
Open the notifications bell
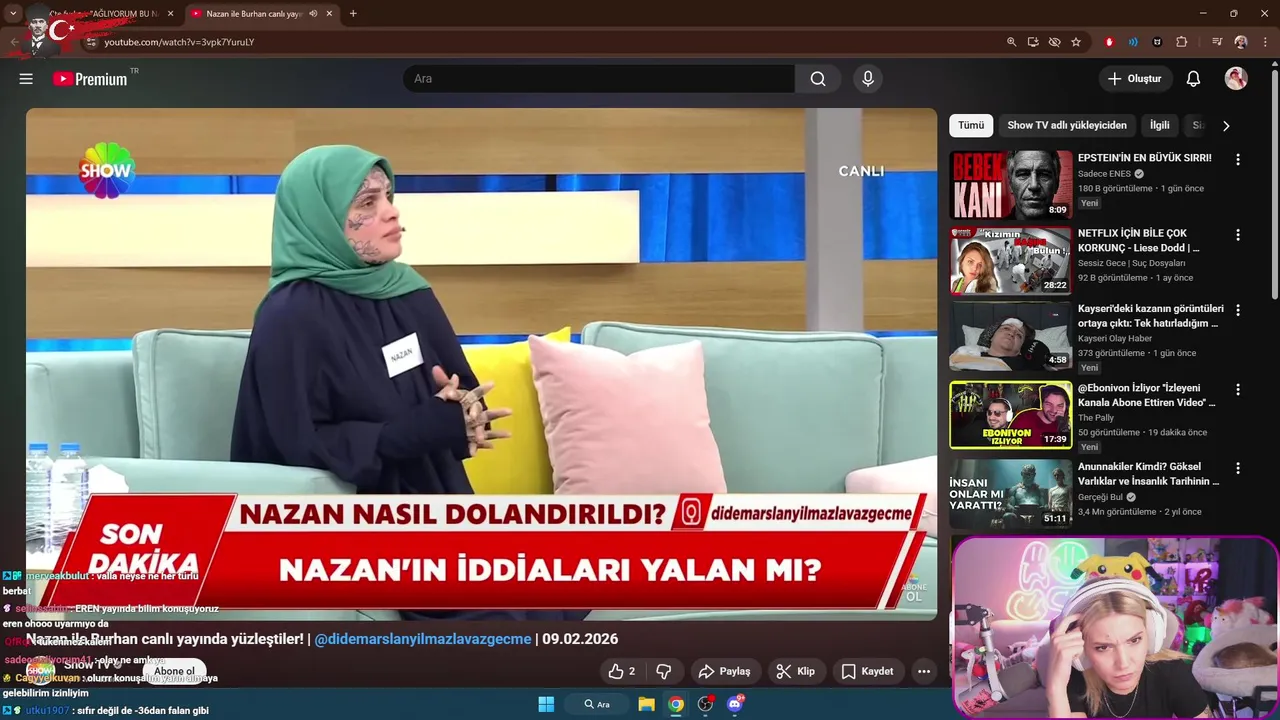1193,79
